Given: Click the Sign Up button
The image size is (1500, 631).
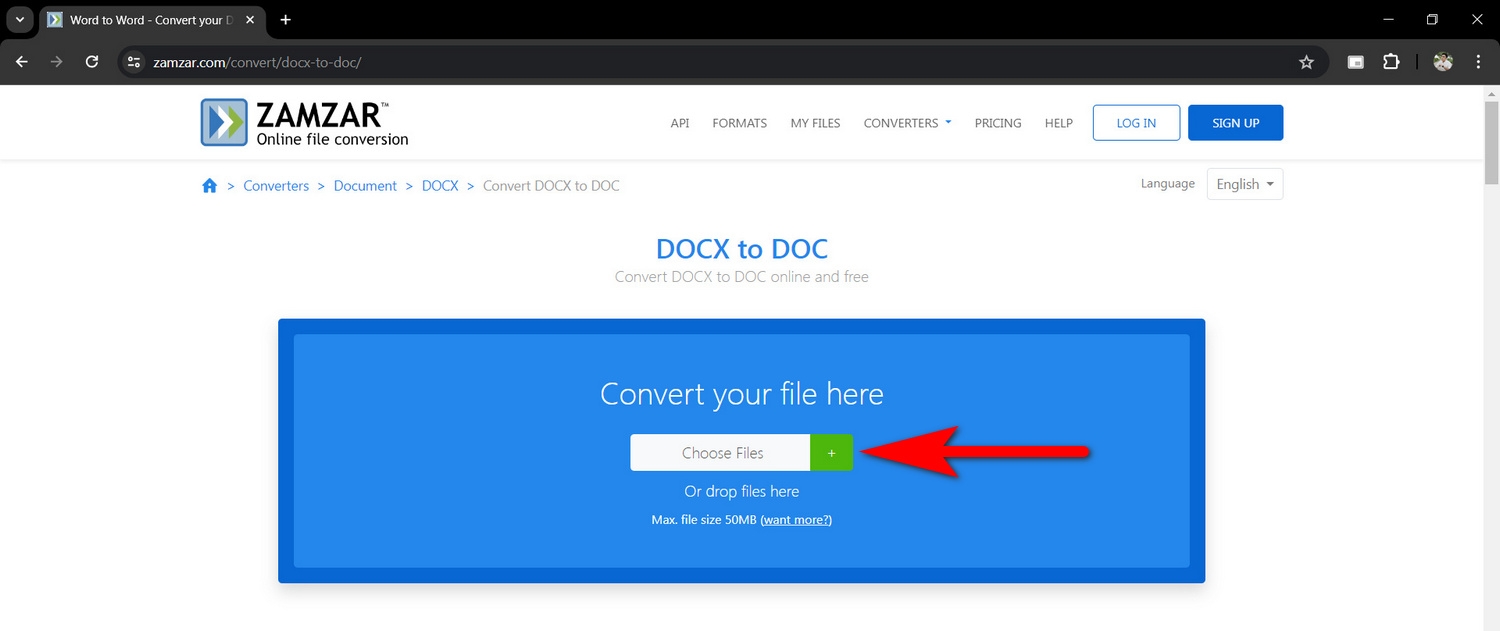Looking at the screenshot, I should tap(1236, 123).
